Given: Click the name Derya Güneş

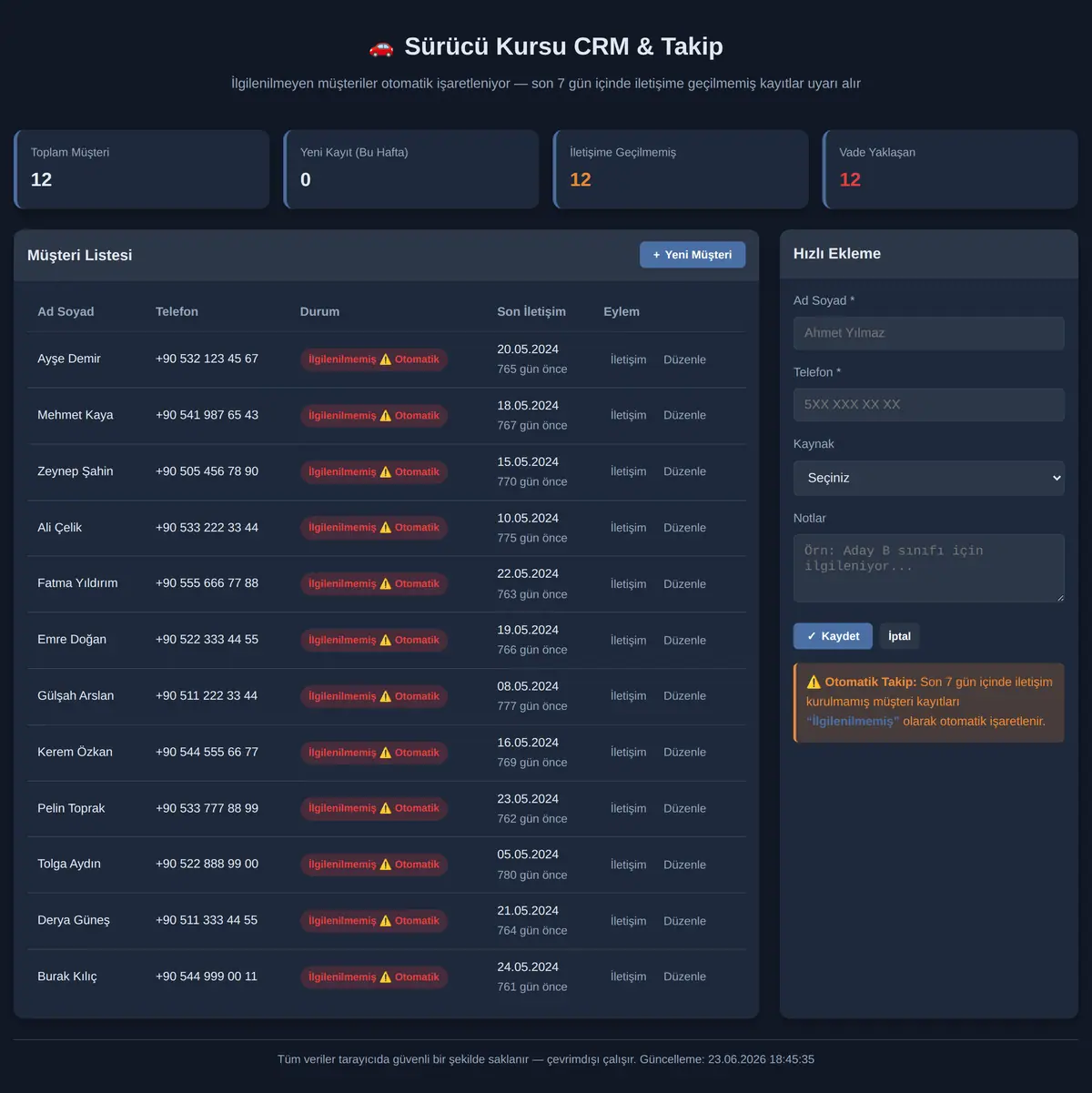Looking at the screenshot, I should (x=74, y=920).
